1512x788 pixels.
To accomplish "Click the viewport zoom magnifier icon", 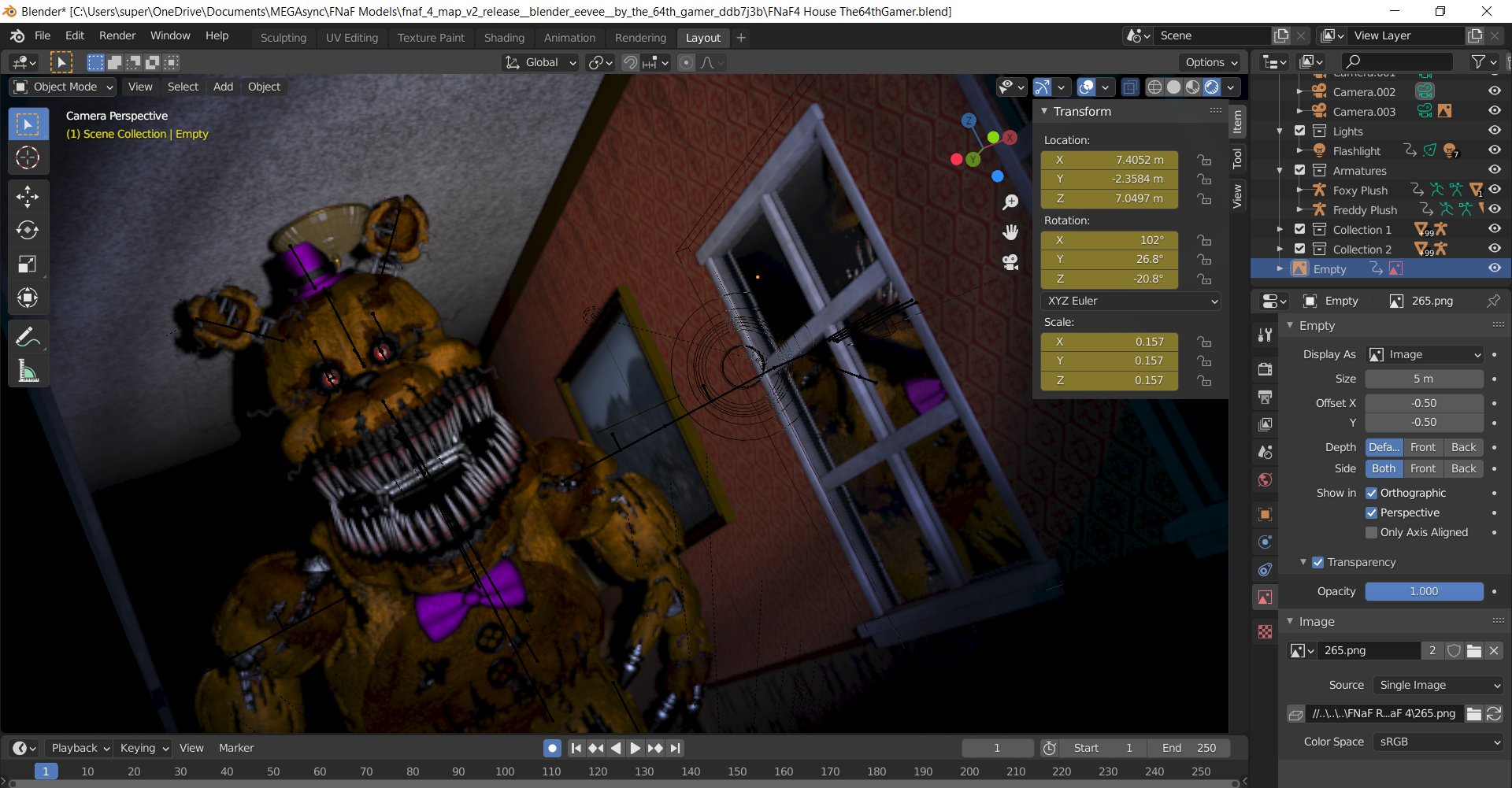I will coord(1010,202).
